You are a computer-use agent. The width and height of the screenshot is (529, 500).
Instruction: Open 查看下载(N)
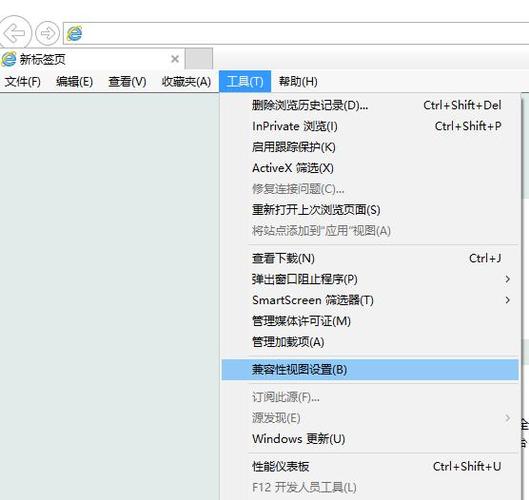(370, 258)
